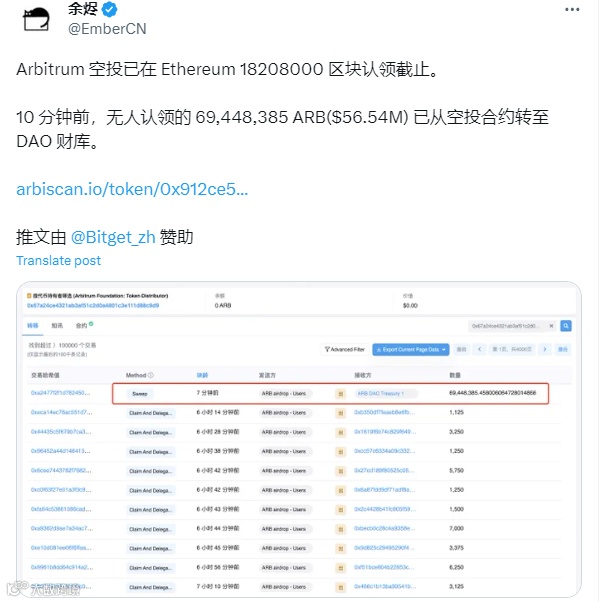Click the blue verified badge
600x602 pixels.
(109, 9)
